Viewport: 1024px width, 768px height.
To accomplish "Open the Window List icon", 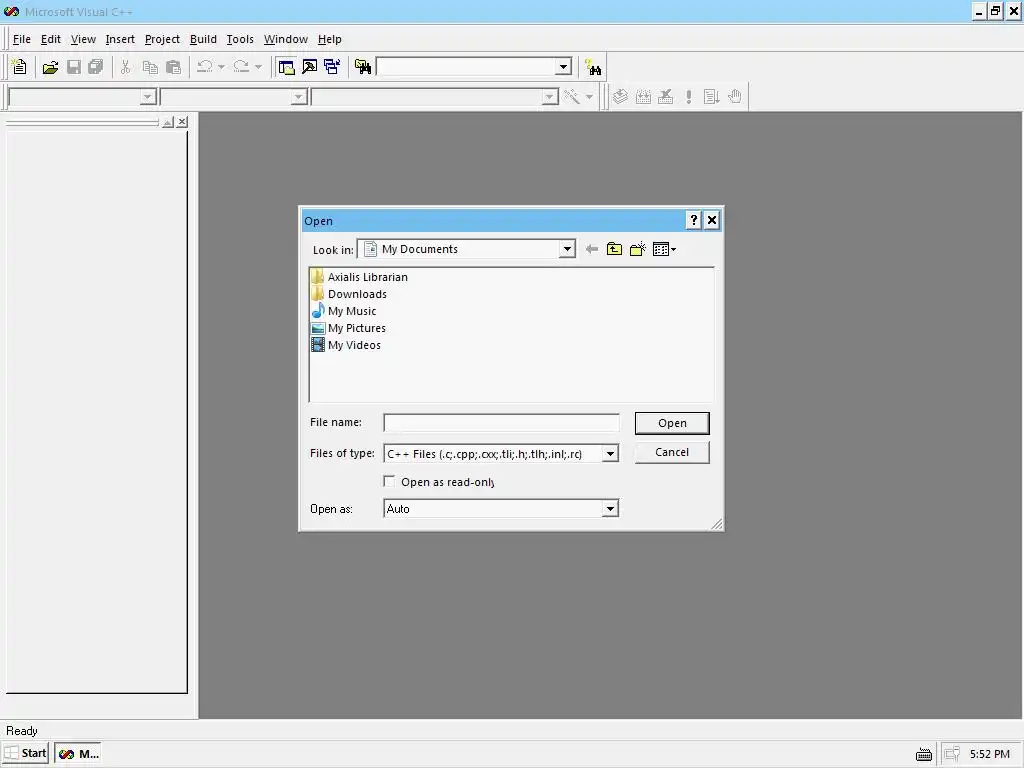I will (x=332, y=67).
